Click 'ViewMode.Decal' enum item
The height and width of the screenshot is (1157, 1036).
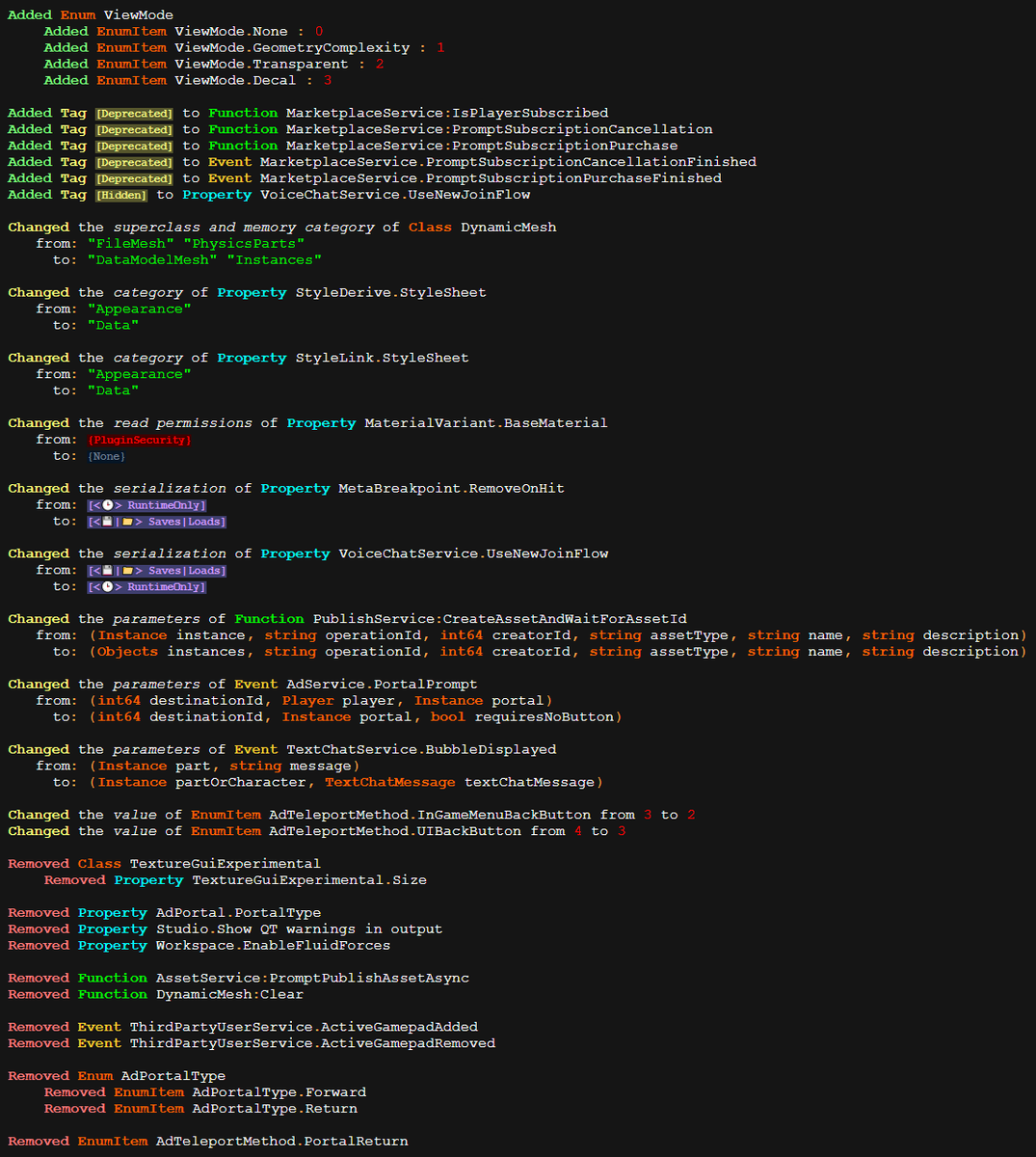(x=235, y=81)
